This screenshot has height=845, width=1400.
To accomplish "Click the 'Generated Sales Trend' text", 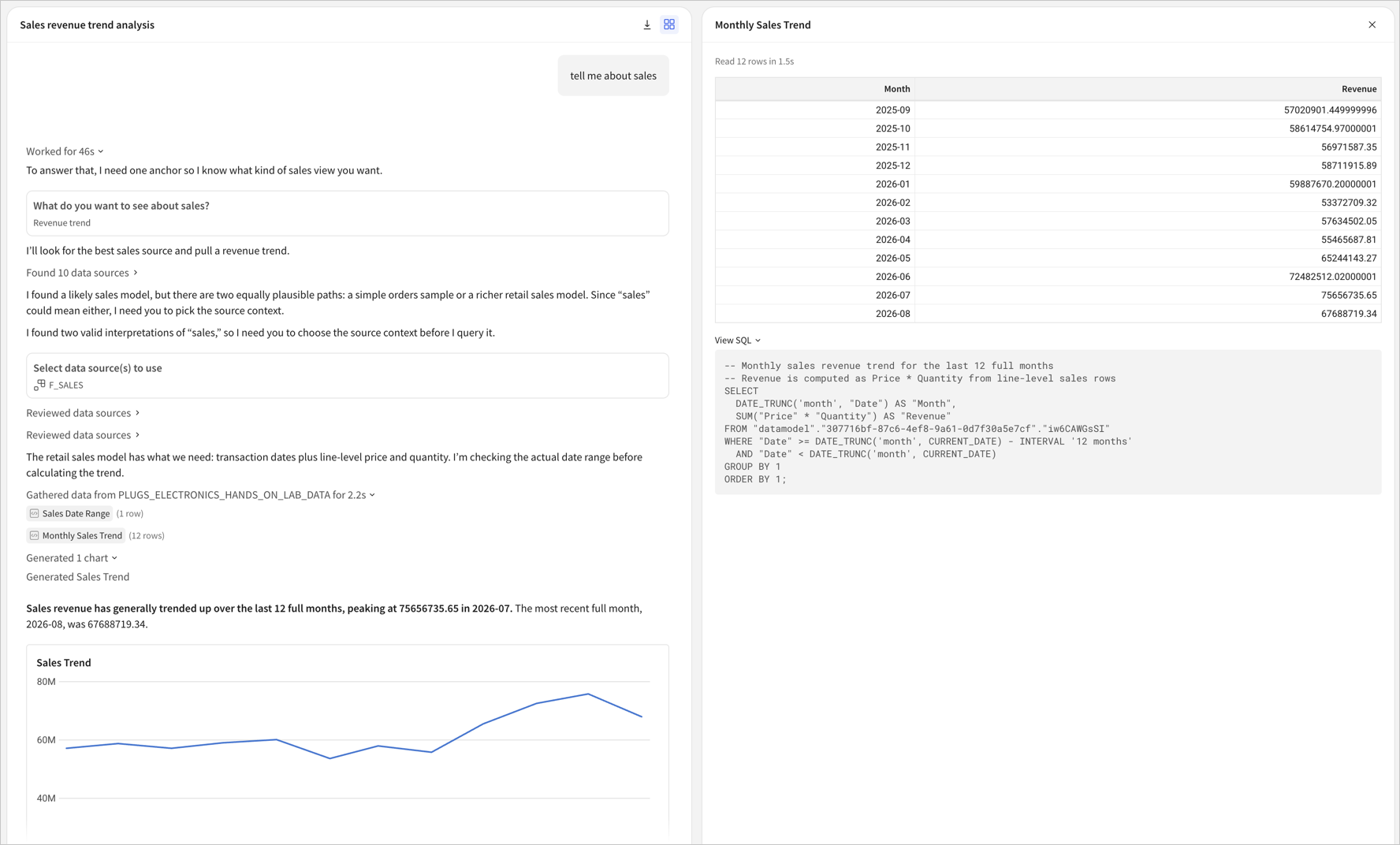I will [x=78, y=577].
